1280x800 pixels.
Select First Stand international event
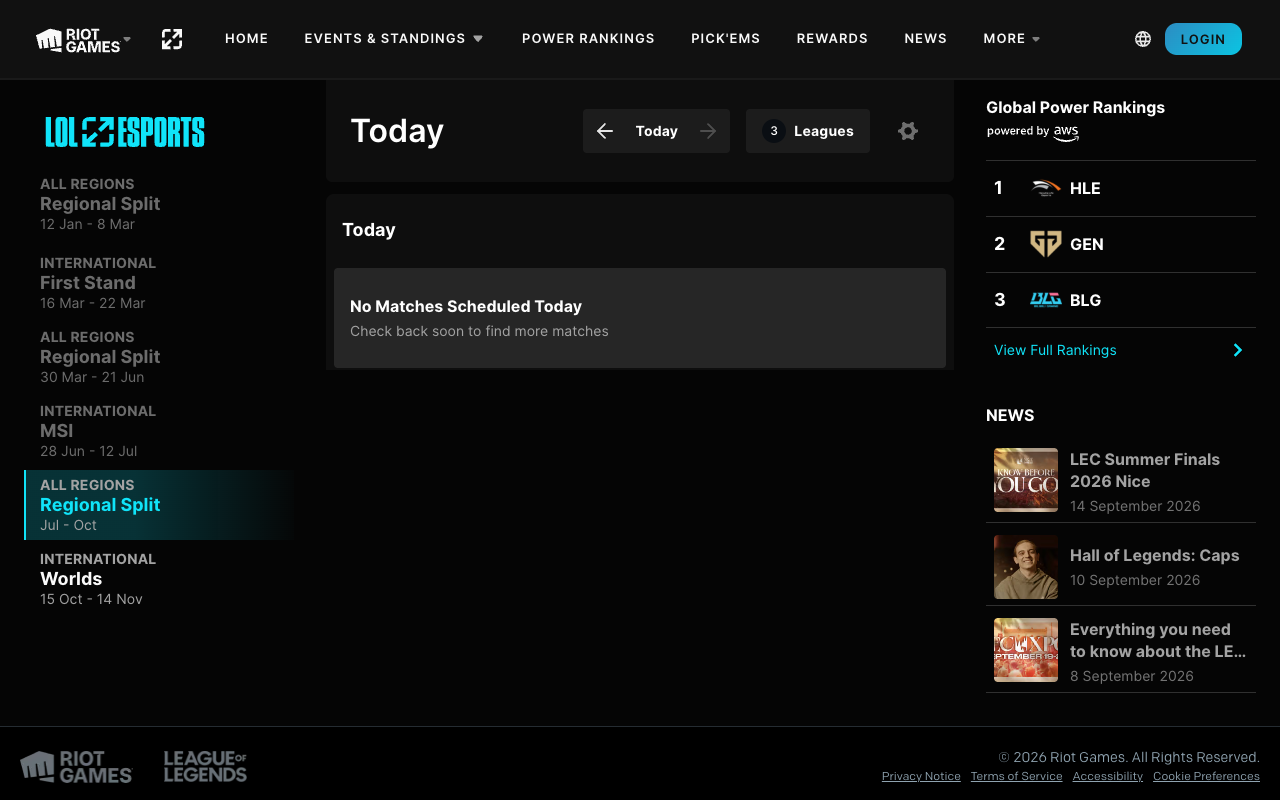(160, 283)
